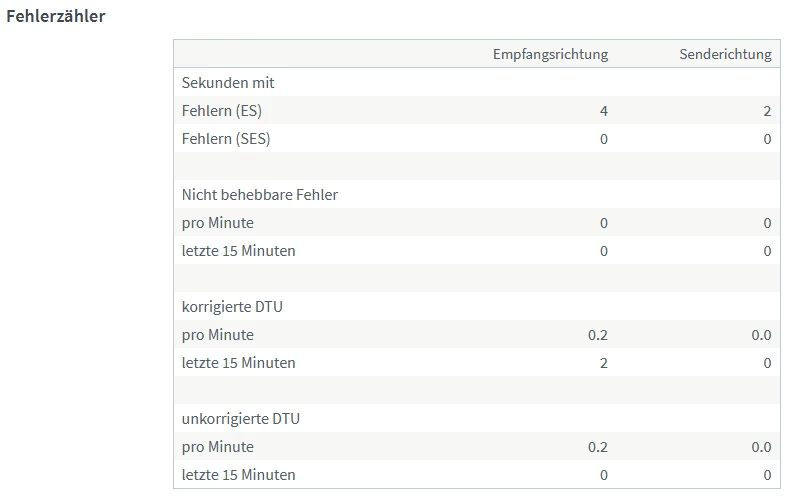This screenshot has width=793, height=496.
Task: Select the 'Fehlern (SES)' row label
Action: pos(226,139)
